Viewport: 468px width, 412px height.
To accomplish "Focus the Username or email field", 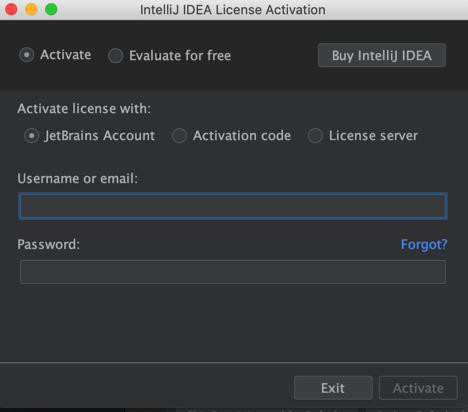I will (x=233, y=206).
